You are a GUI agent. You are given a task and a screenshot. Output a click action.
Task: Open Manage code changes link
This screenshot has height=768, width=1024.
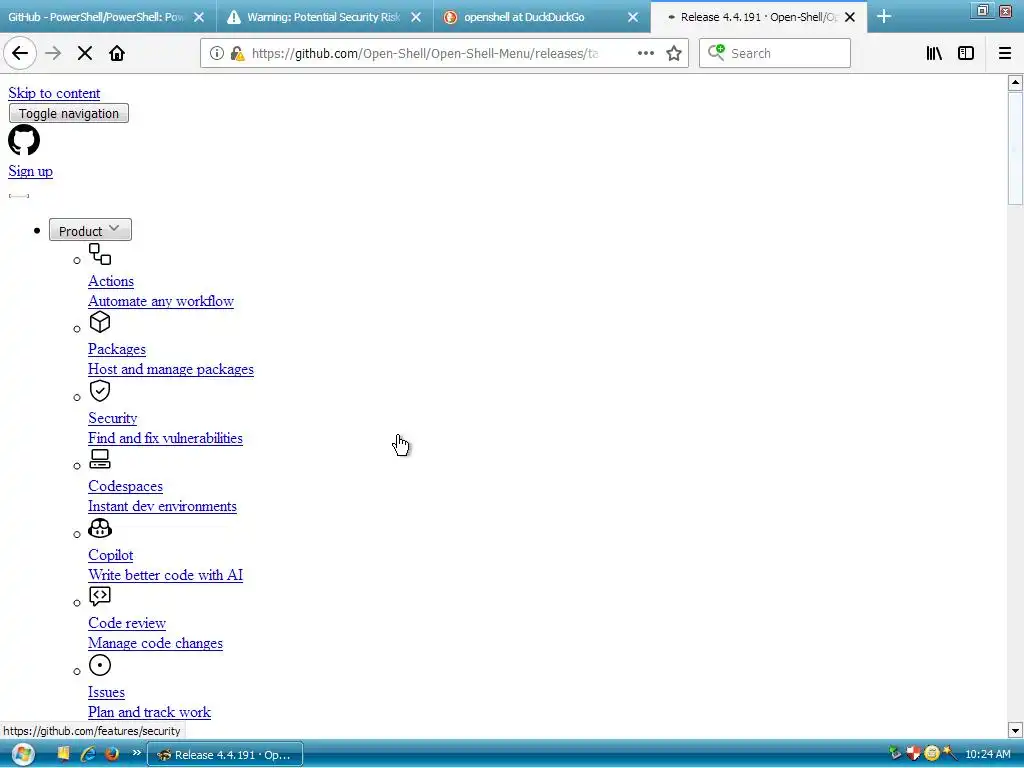[155, 643]
